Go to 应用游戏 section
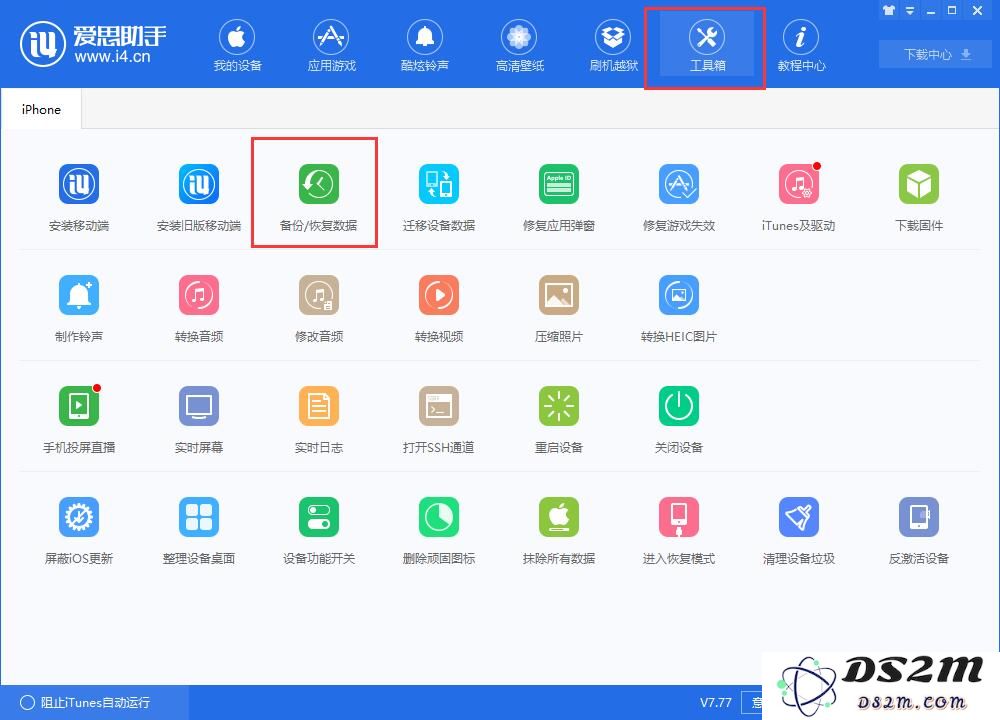The image size is (1000, 720). [331, 46]
